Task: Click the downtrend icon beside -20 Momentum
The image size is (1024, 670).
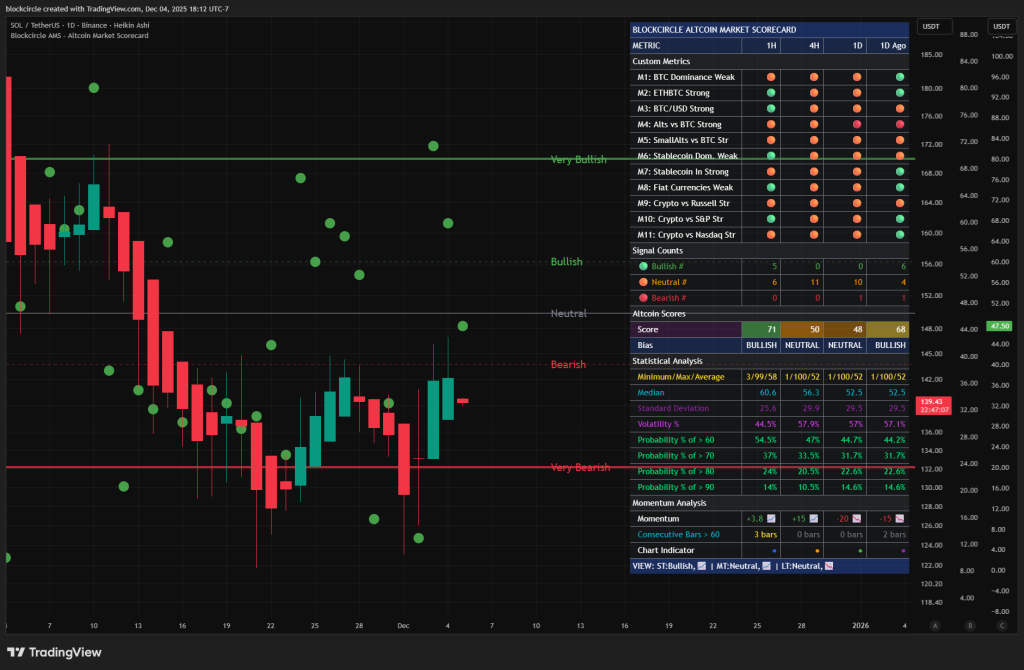Action: (x=858, y=518)
